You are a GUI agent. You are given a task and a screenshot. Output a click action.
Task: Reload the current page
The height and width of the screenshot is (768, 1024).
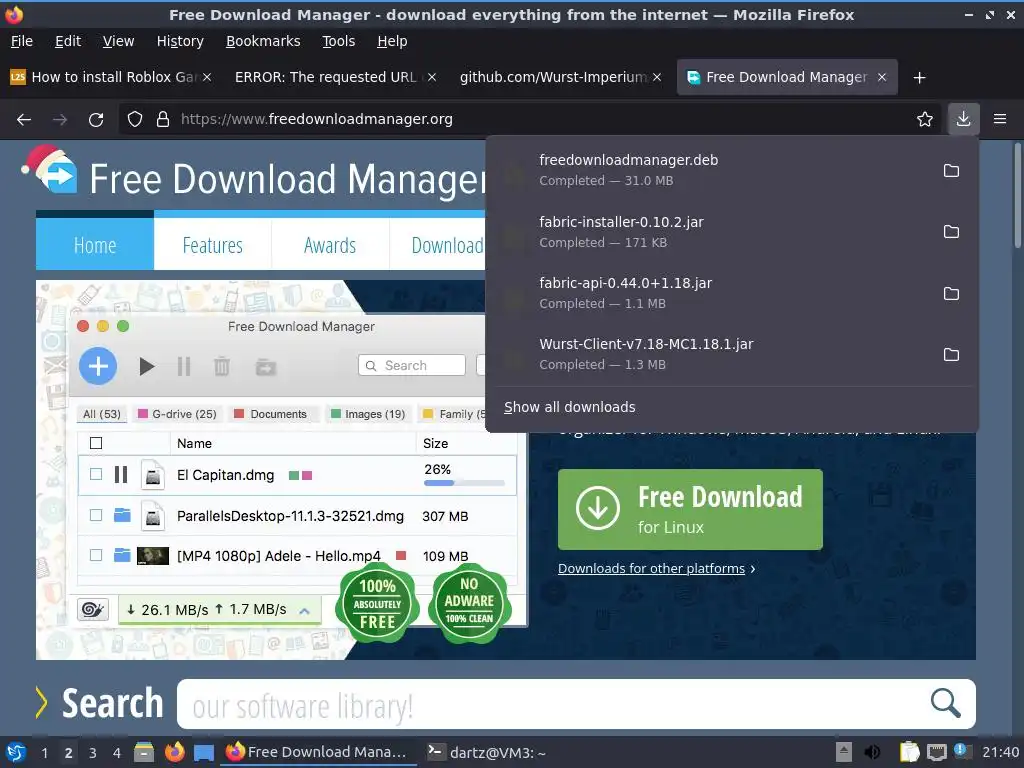point(96,120)
